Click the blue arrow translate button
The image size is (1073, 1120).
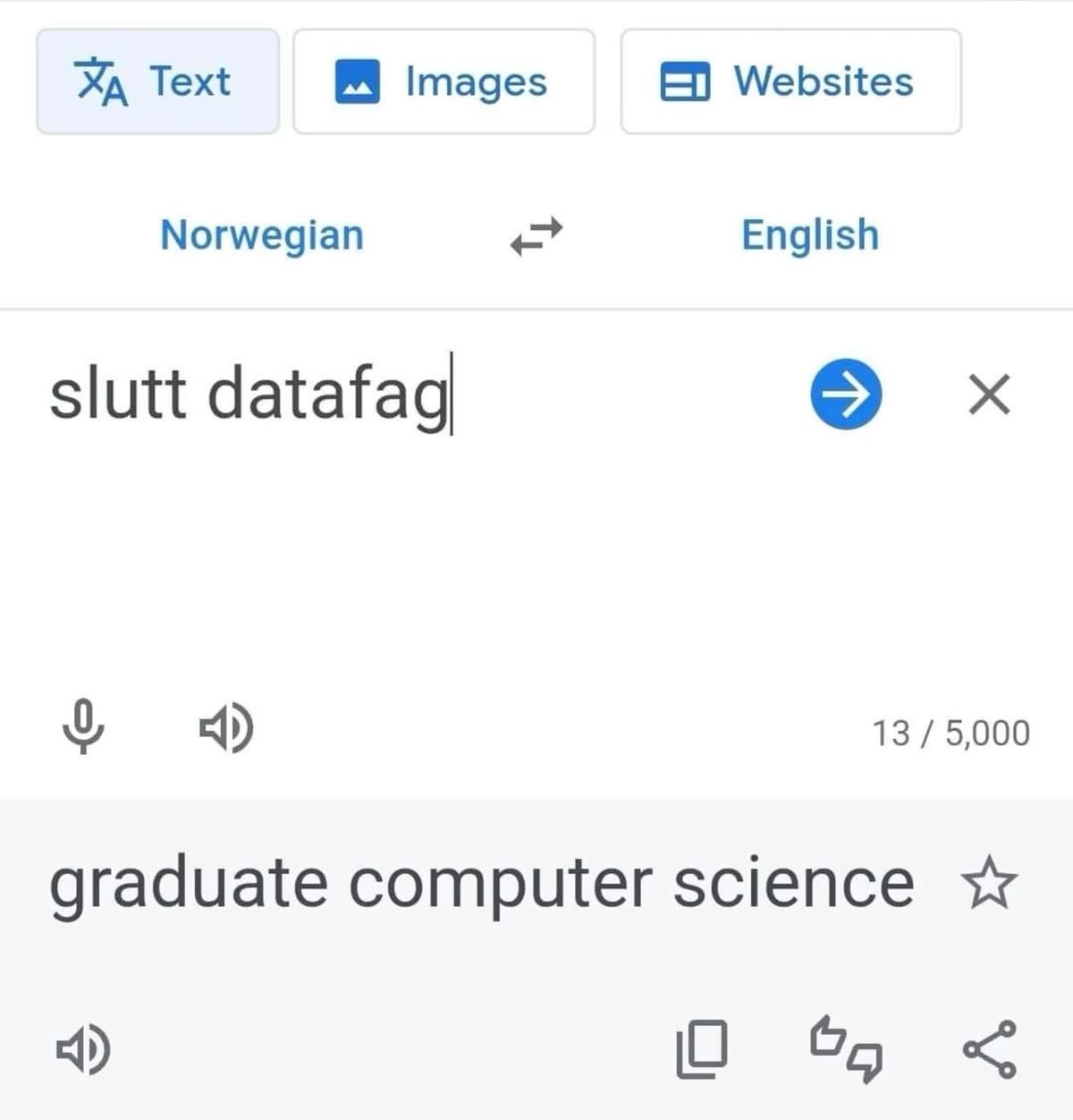[x=846, y=394]
